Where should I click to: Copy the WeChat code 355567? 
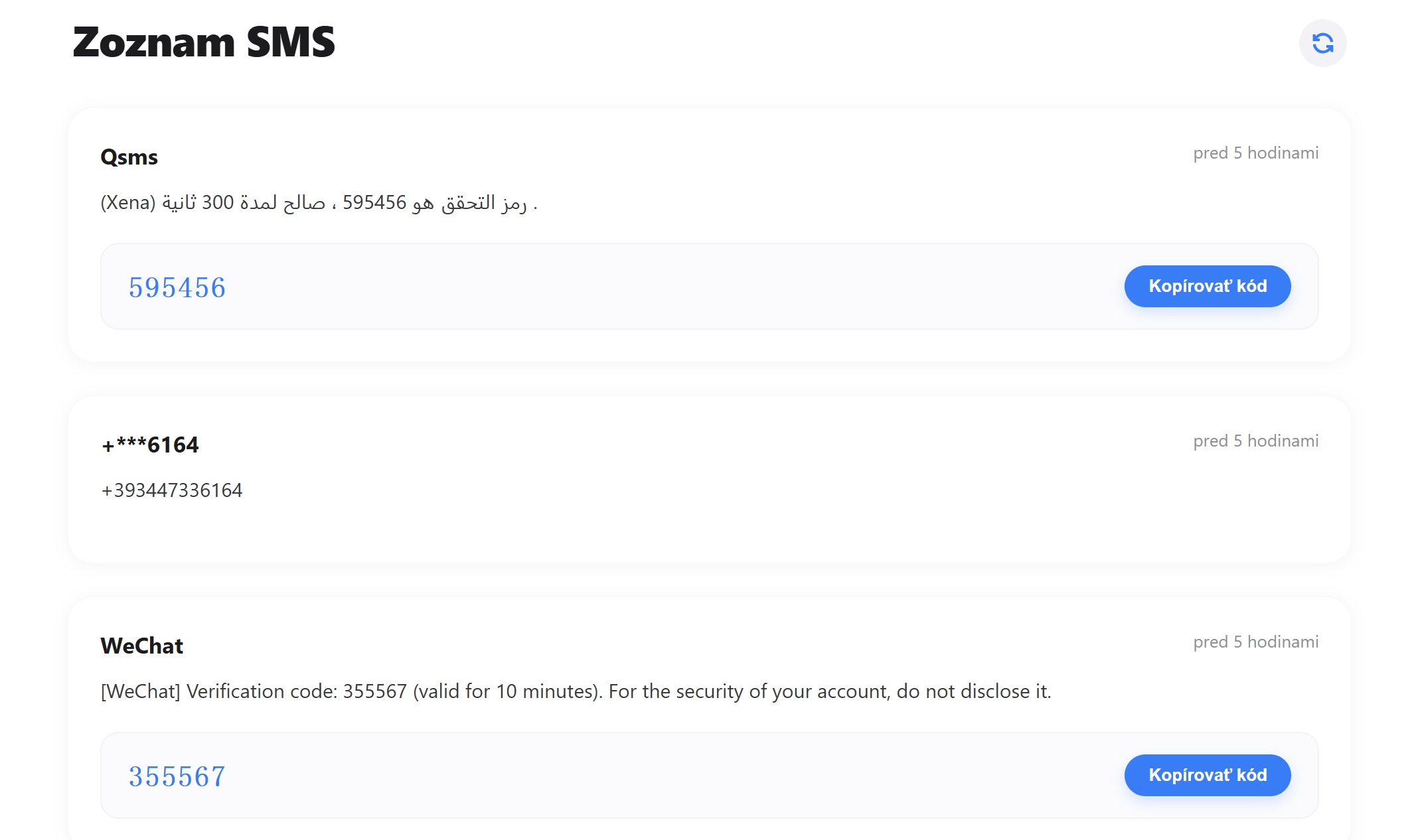(1207, 775)
